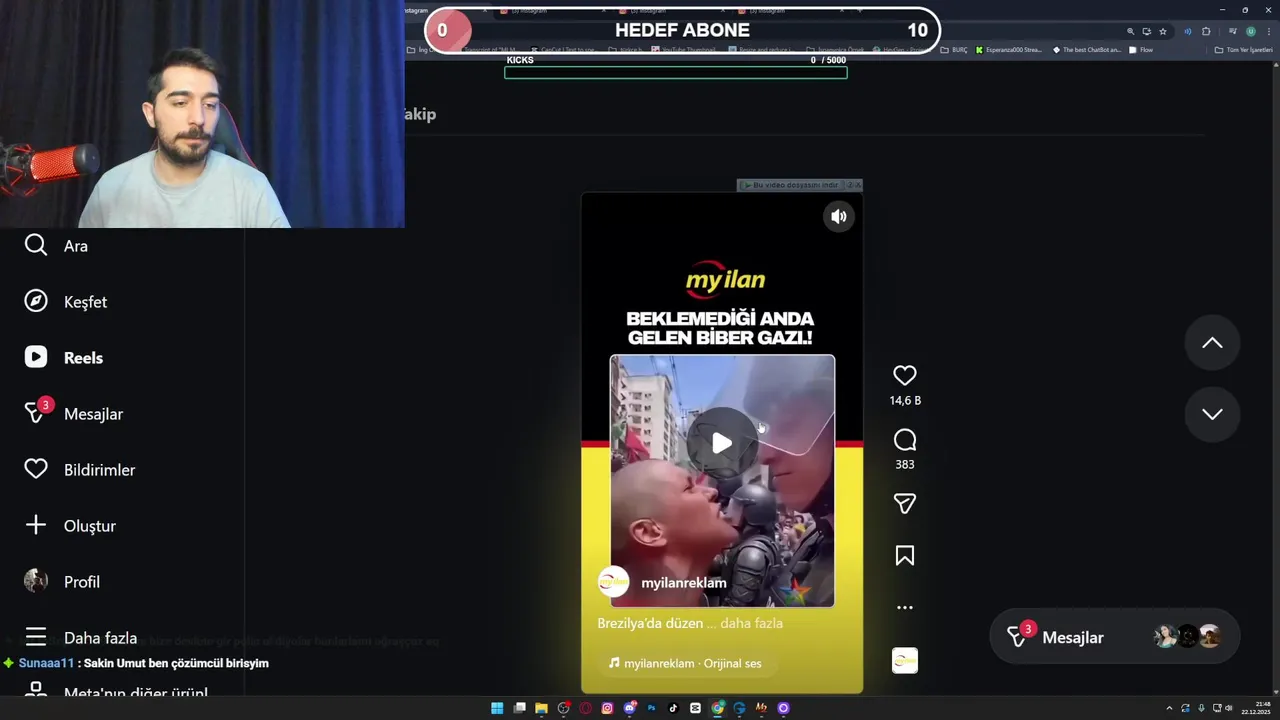Open Photoshop from taskbar

651,708
